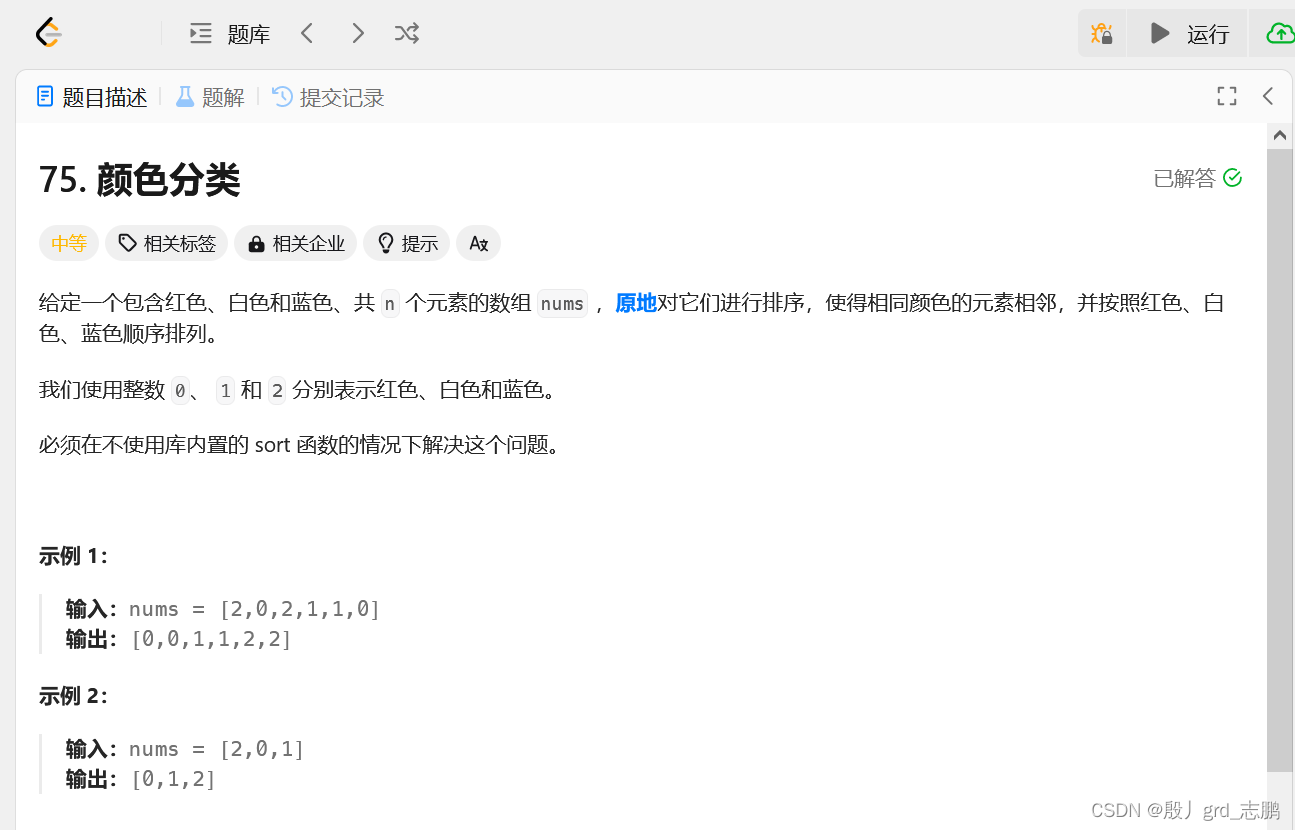Click scrollbar up arrow
The width and height of the screenshot is (1295, 830).
tap(1280, 135)
